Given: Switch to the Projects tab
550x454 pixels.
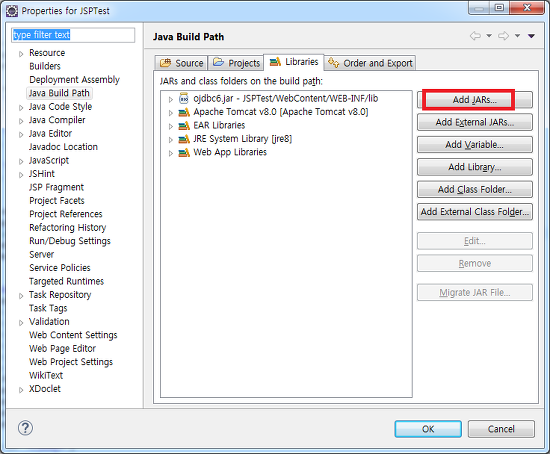Looking at the screenshot, I should pos(236,63).
